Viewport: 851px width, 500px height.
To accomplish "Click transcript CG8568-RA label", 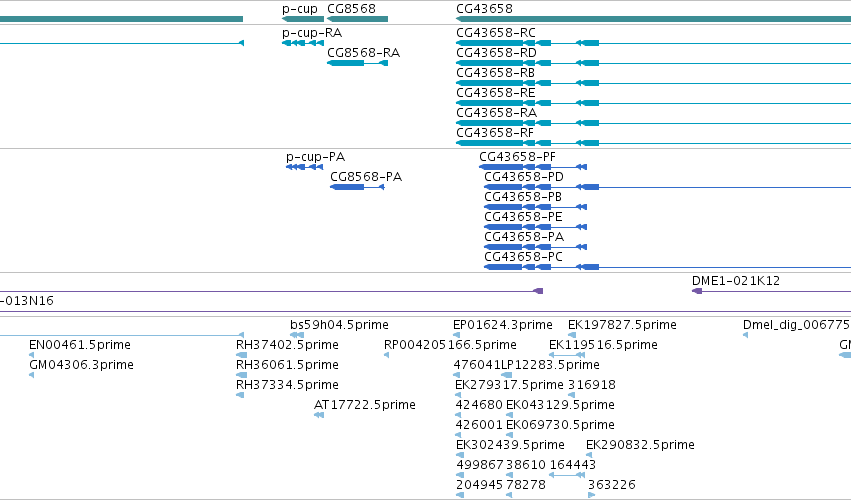I will tap(363, 53).
